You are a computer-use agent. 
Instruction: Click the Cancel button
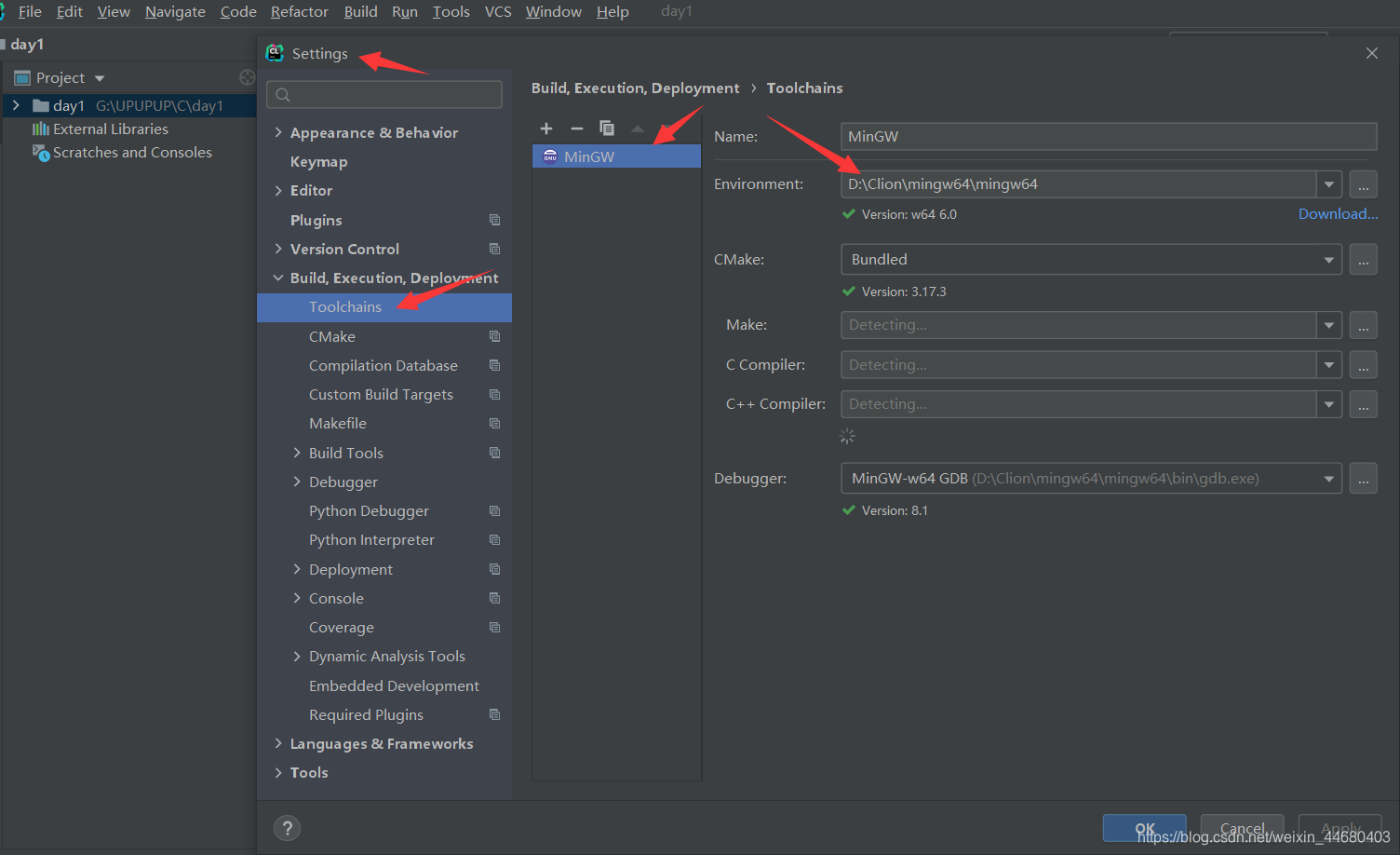1242,828
